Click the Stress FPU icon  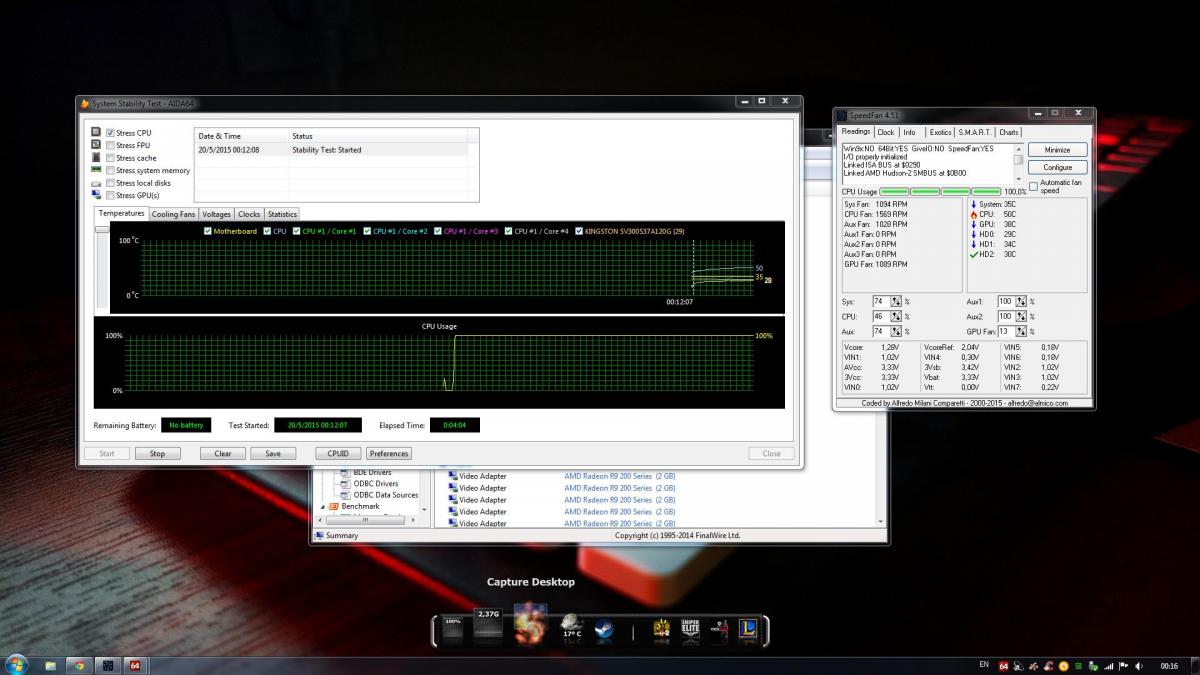pos(96,146)
